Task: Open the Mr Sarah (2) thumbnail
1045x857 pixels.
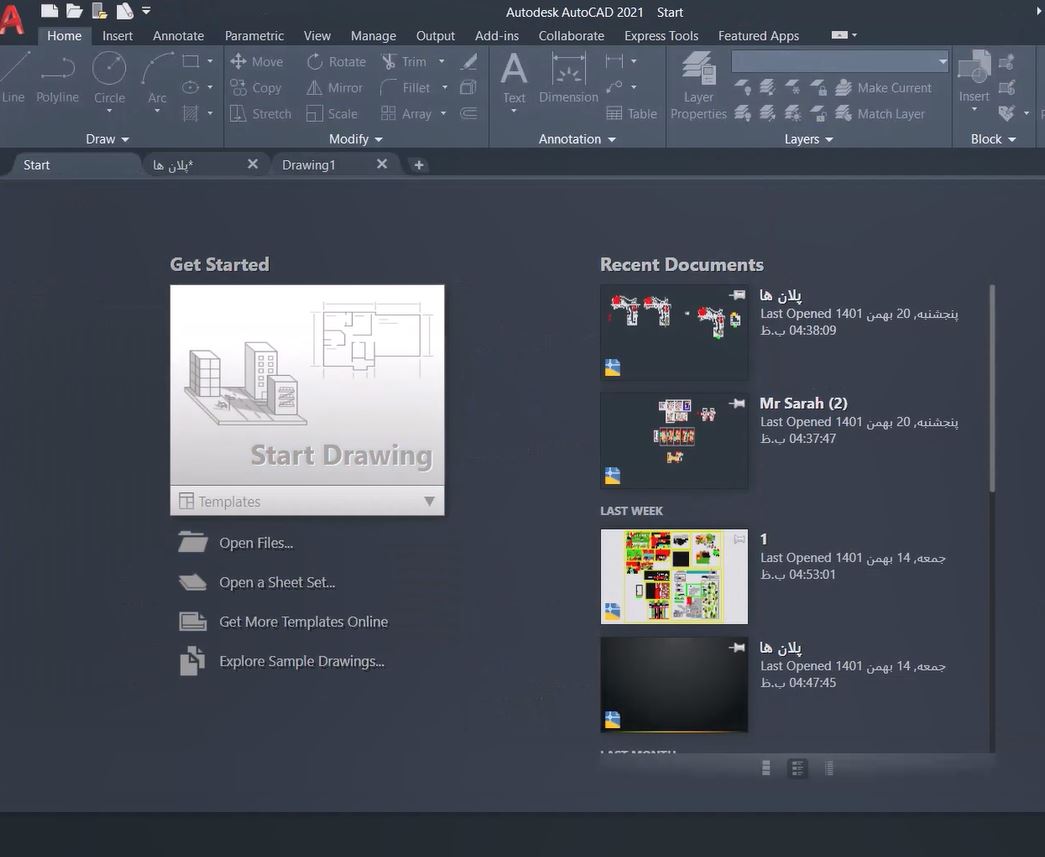Action: coord(674,441)
